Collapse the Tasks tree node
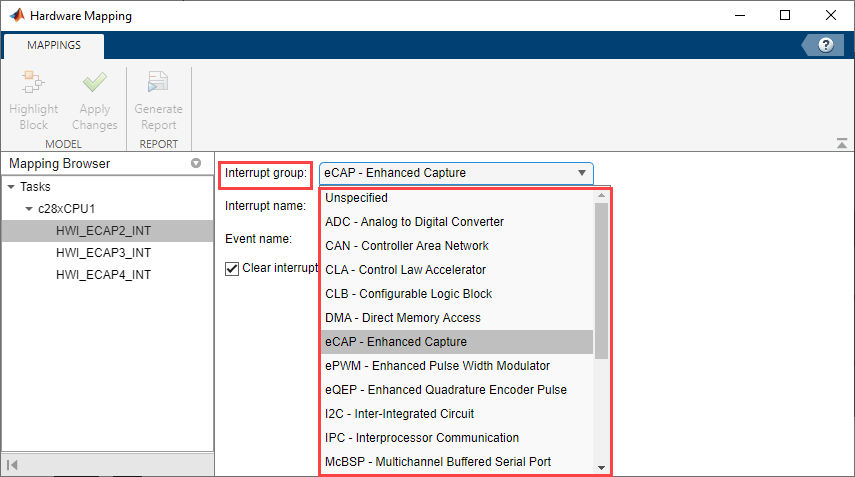The image size is (855, 477). (x=10, y=187)
